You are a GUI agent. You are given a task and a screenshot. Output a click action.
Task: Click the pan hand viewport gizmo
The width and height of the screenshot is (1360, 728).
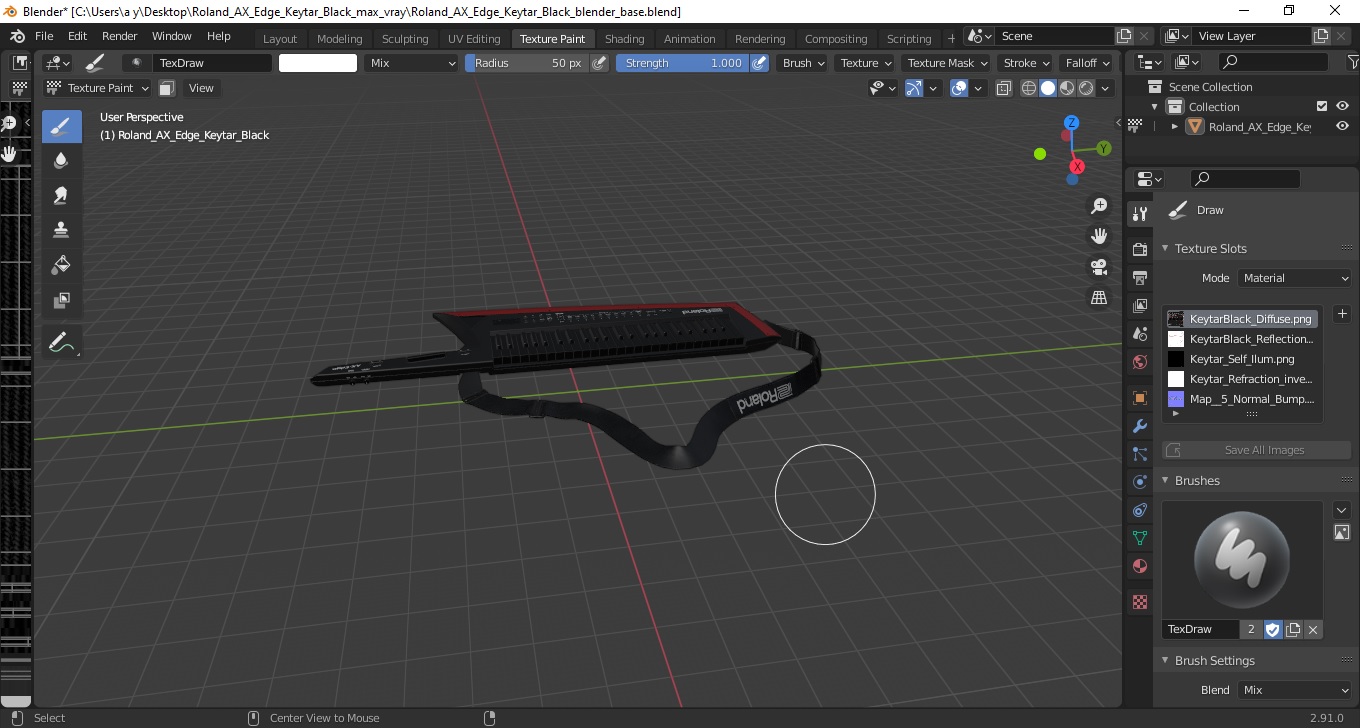pos(1099,236)
